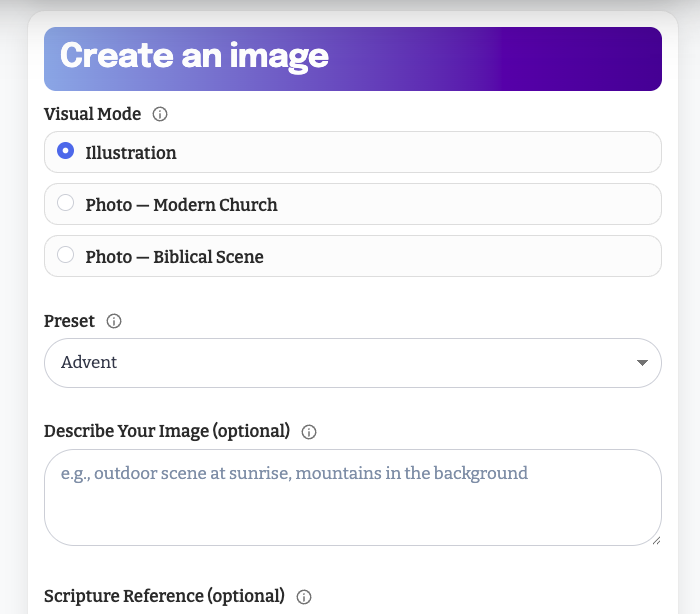Click the dropdown arrow in the Preset field
This screenshot has height=614, width=700.
point(642,363)
